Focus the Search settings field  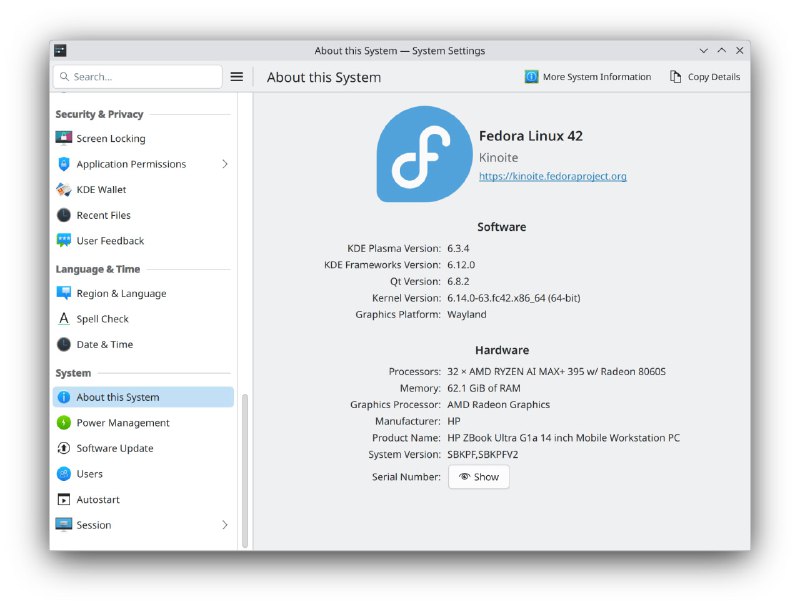click(x=138, y=77)
